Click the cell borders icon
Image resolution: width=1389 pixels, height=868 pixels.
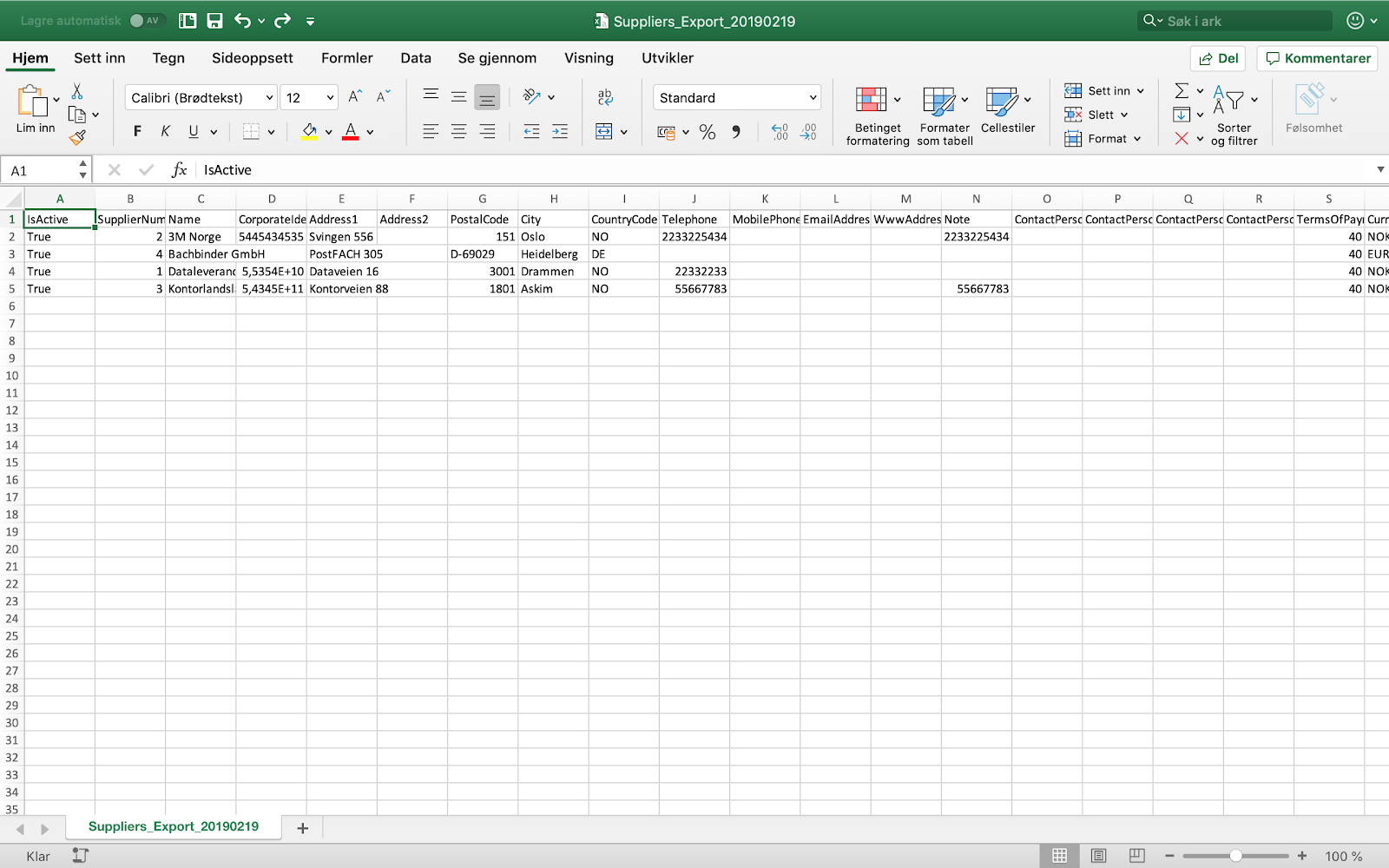click(x=251, y=131)
